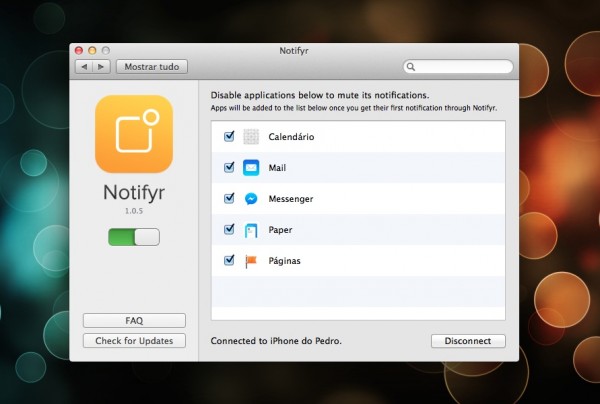The width and height of the screenshot is (600, 404).
Task: Click the Messenger app icon
Action: coord(251,199)
